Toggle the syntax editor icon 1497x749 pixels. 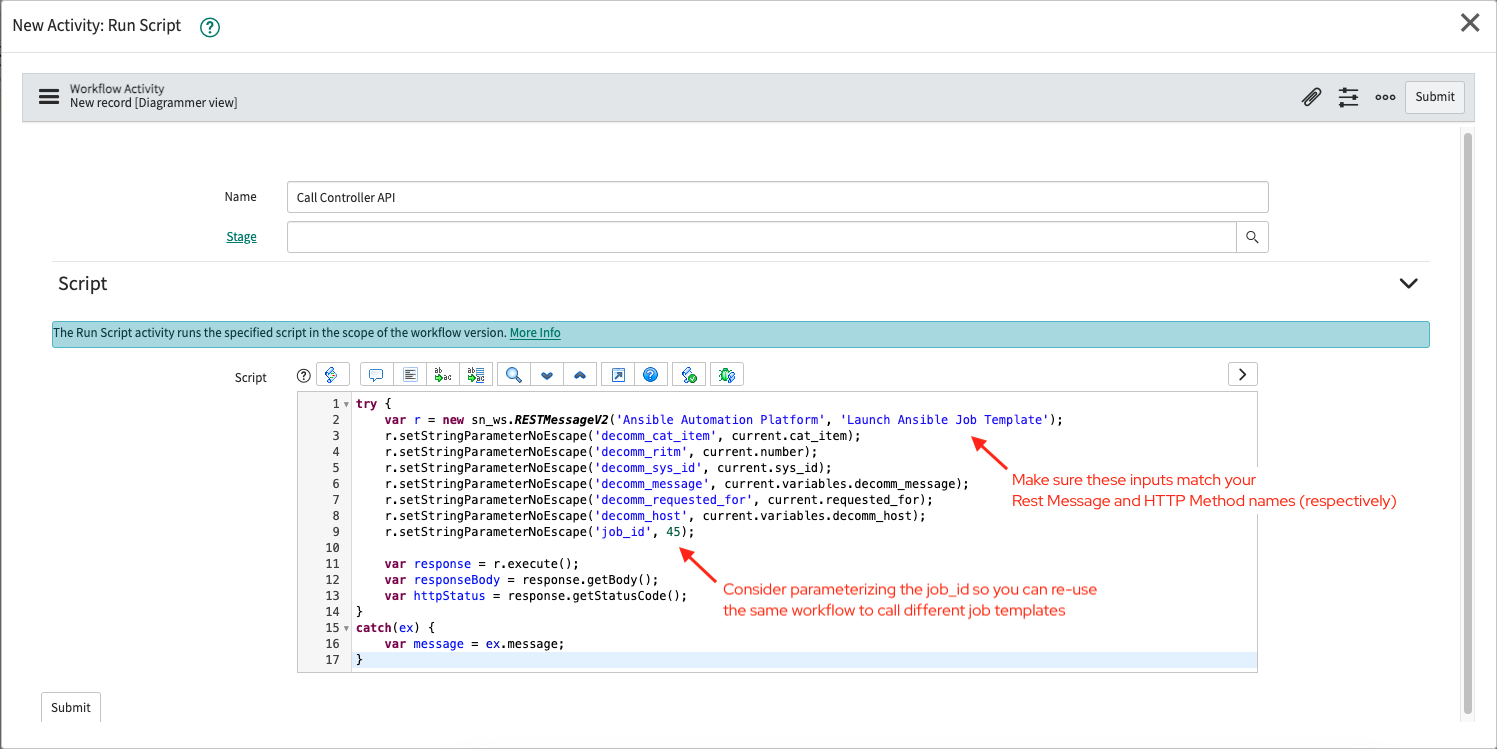tap(332, 375)
